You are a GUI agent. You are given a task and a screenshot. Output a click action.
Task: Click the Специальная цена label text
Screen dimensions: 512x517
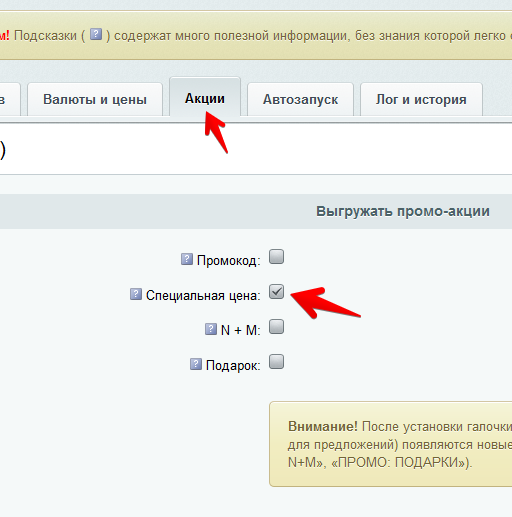pos(203,295)
